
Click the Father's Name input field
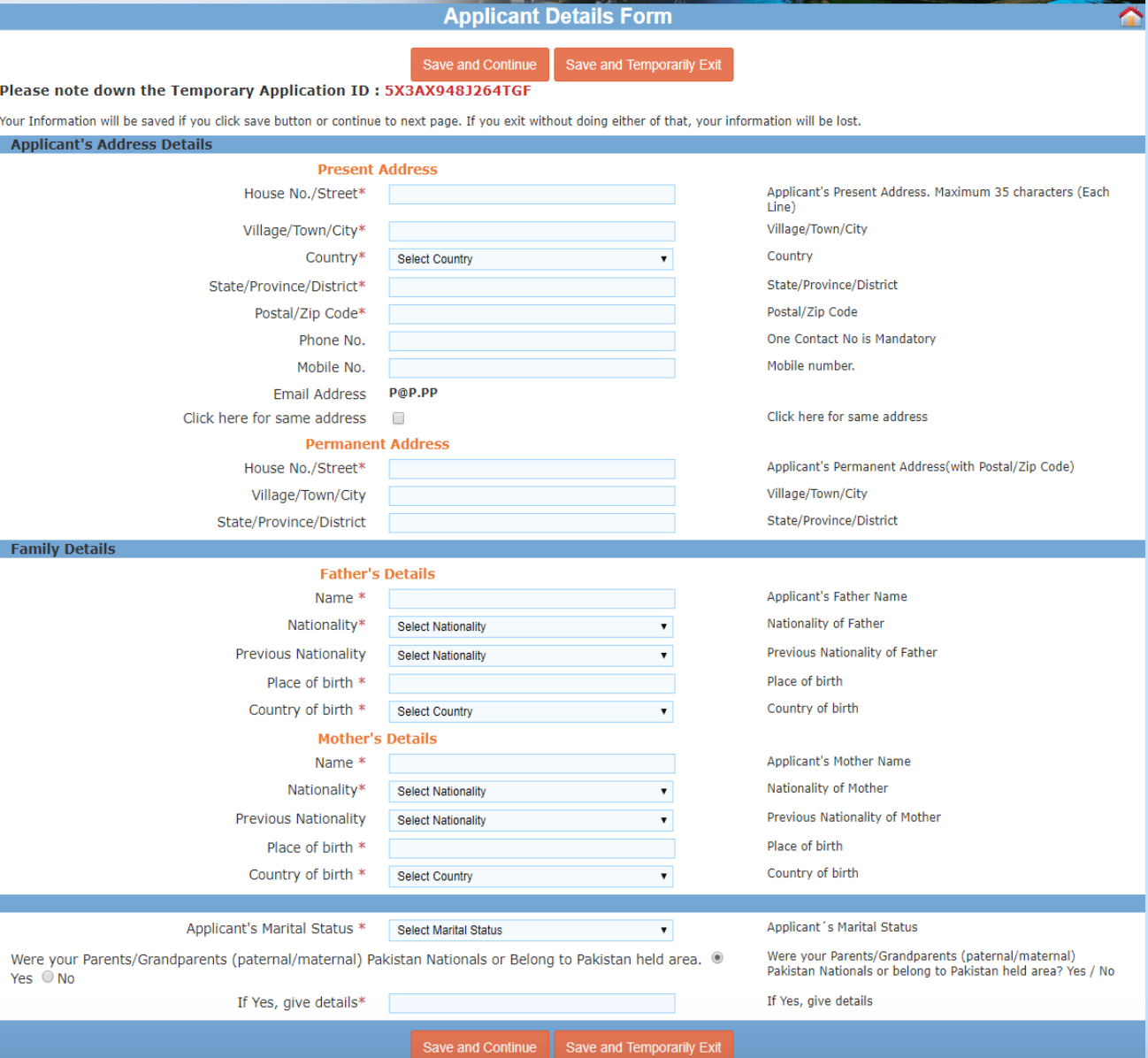point(531,598)
